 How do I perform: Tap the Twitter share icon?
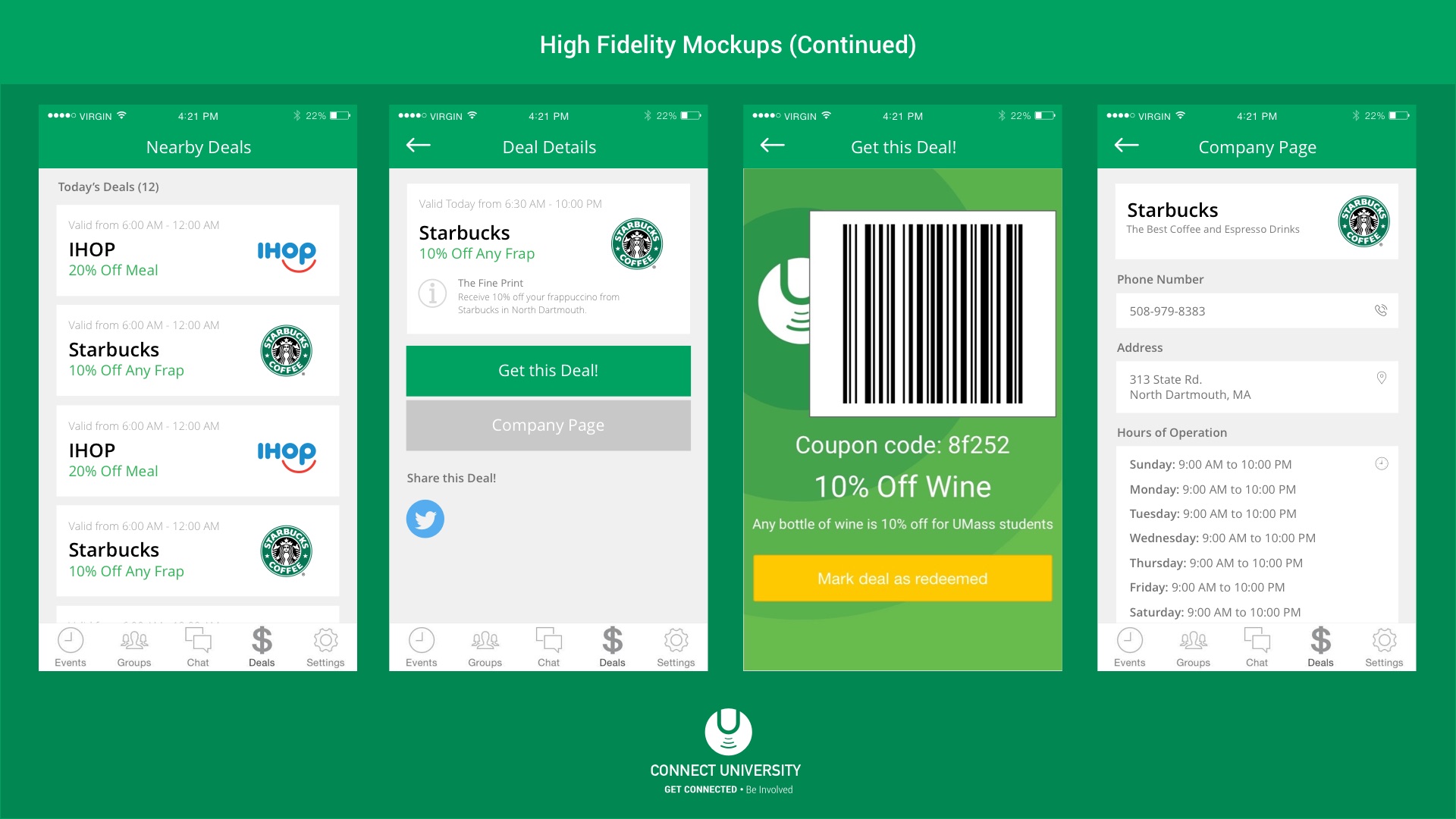(425, 519)
